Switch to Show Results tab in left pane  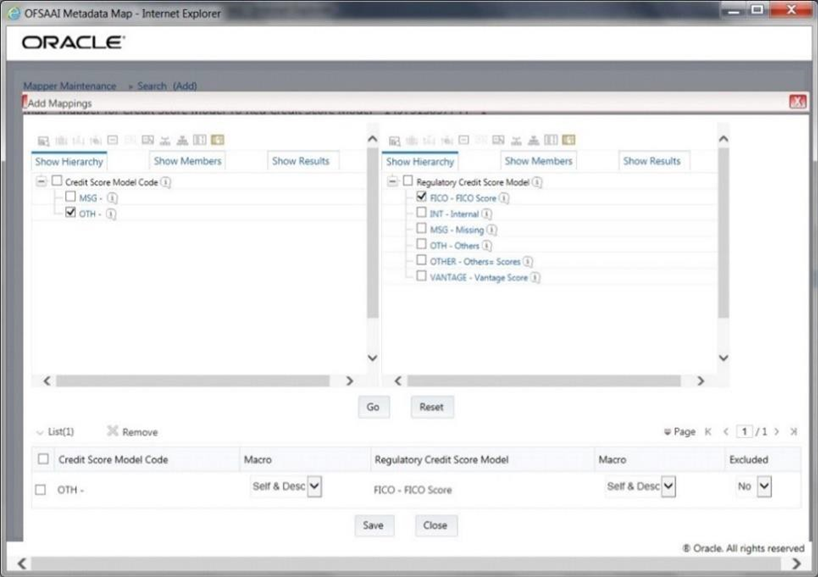pos(300,161)
